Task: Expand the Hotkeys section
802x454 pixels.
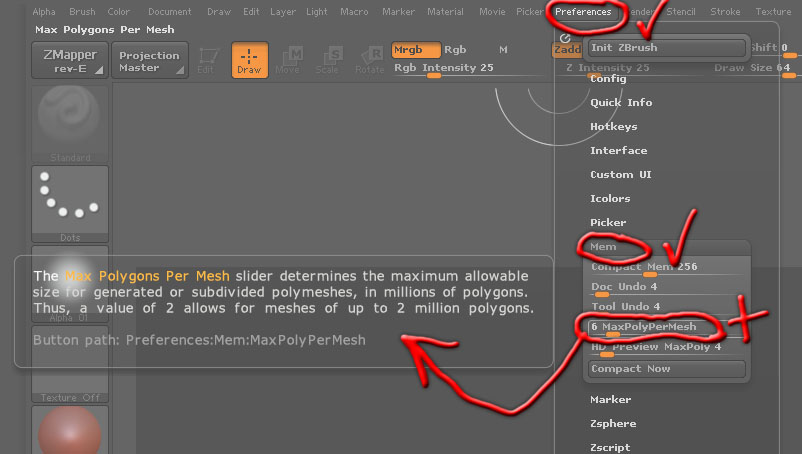Action: pyautogui.click(x=614, y=126)
